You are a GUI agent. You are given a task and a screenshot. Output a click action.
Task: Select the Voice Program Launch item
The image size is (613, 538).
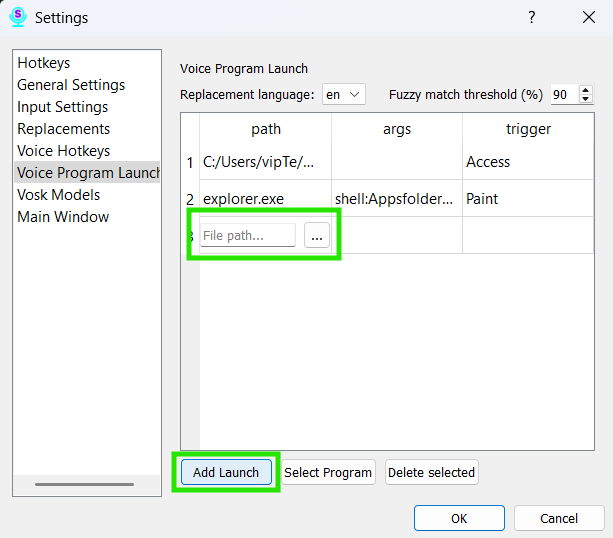point(87,172)
